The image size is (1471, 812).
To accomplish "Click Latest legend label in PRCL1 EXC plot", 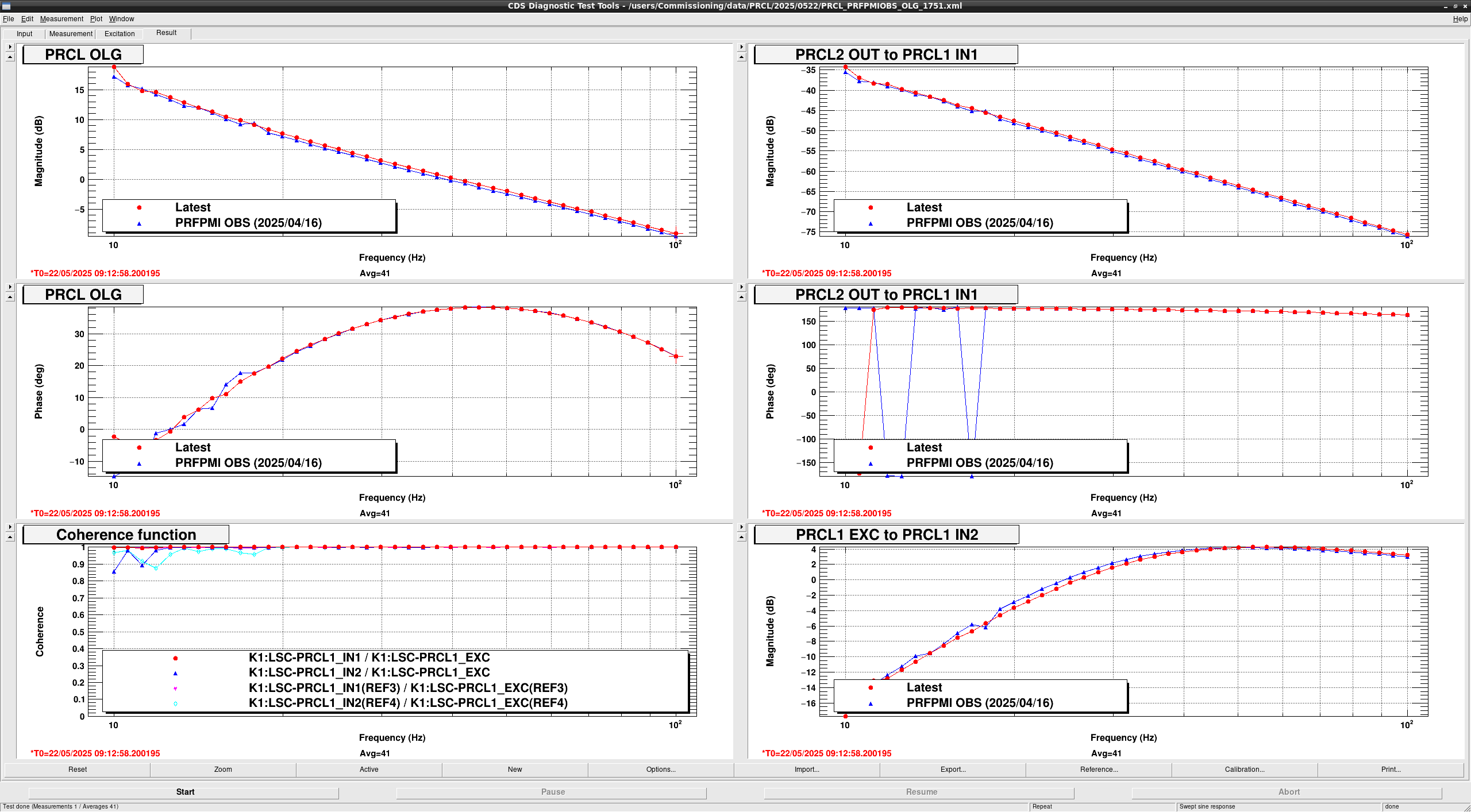I will point(924,687).
